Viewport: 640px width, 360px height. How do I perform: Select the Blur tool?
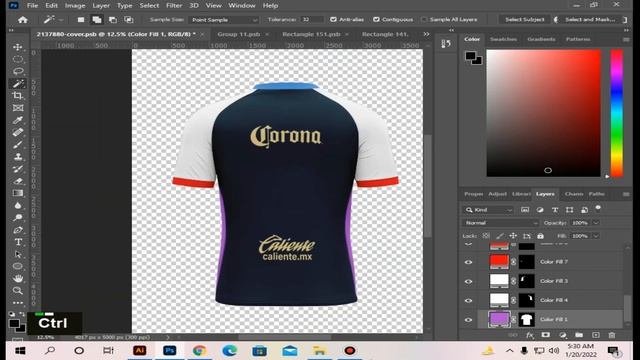click(x=18, y=205)
